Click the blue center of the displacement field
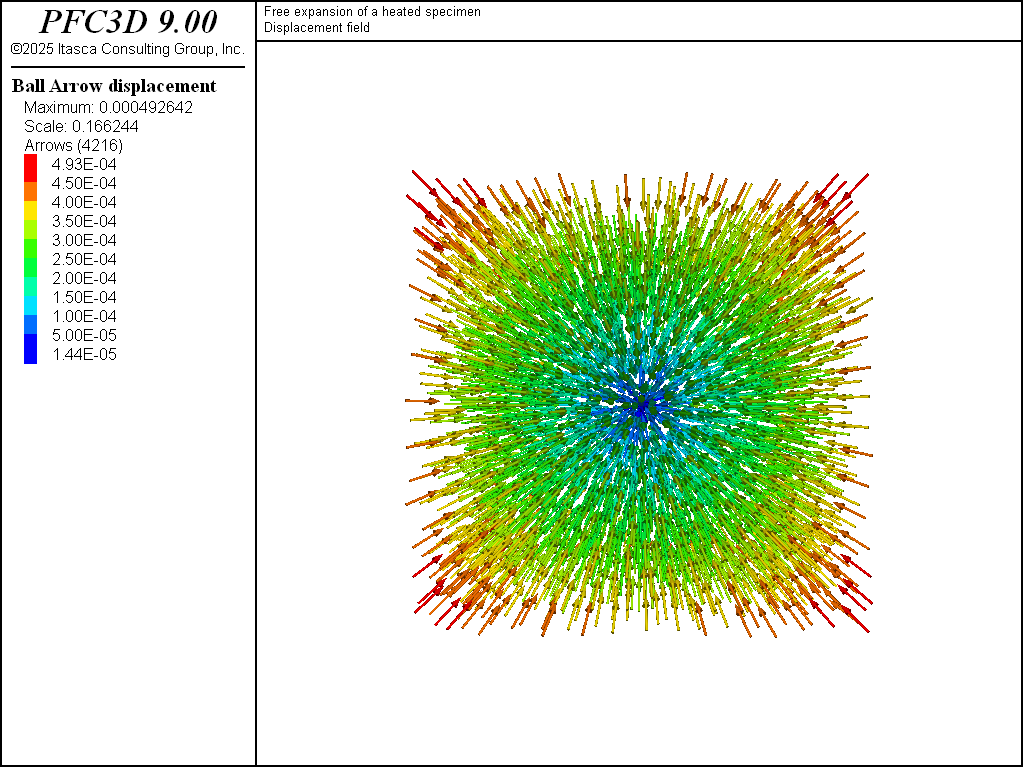This screenshot has height=768, width=1024. point(642,407)
